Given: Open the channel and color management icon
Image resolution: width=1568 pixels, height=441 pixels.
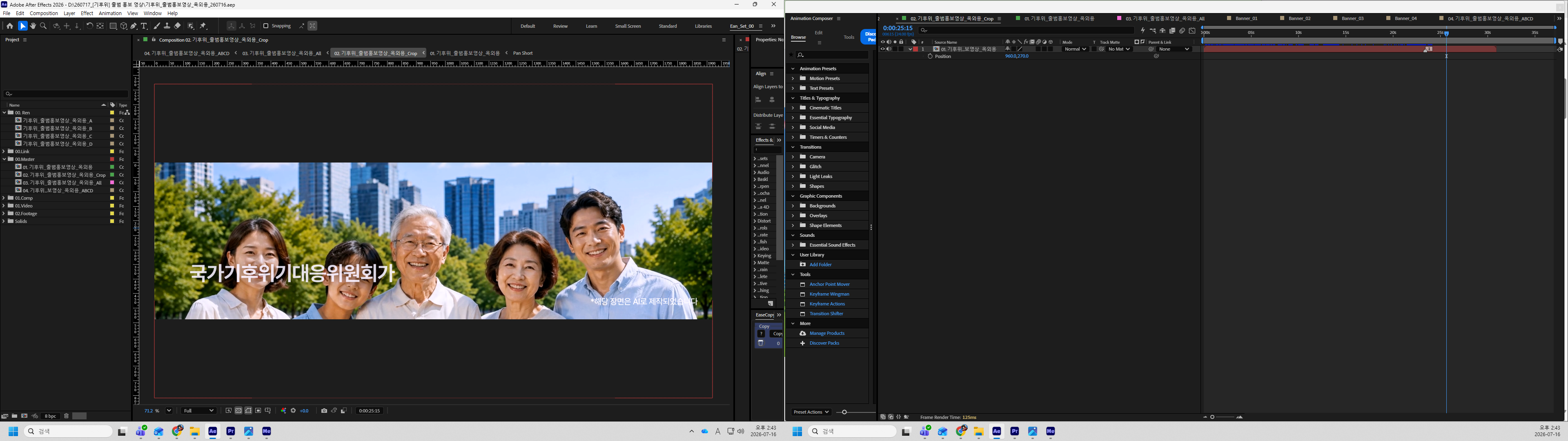Looking at the screenshot, I should 283,410.
